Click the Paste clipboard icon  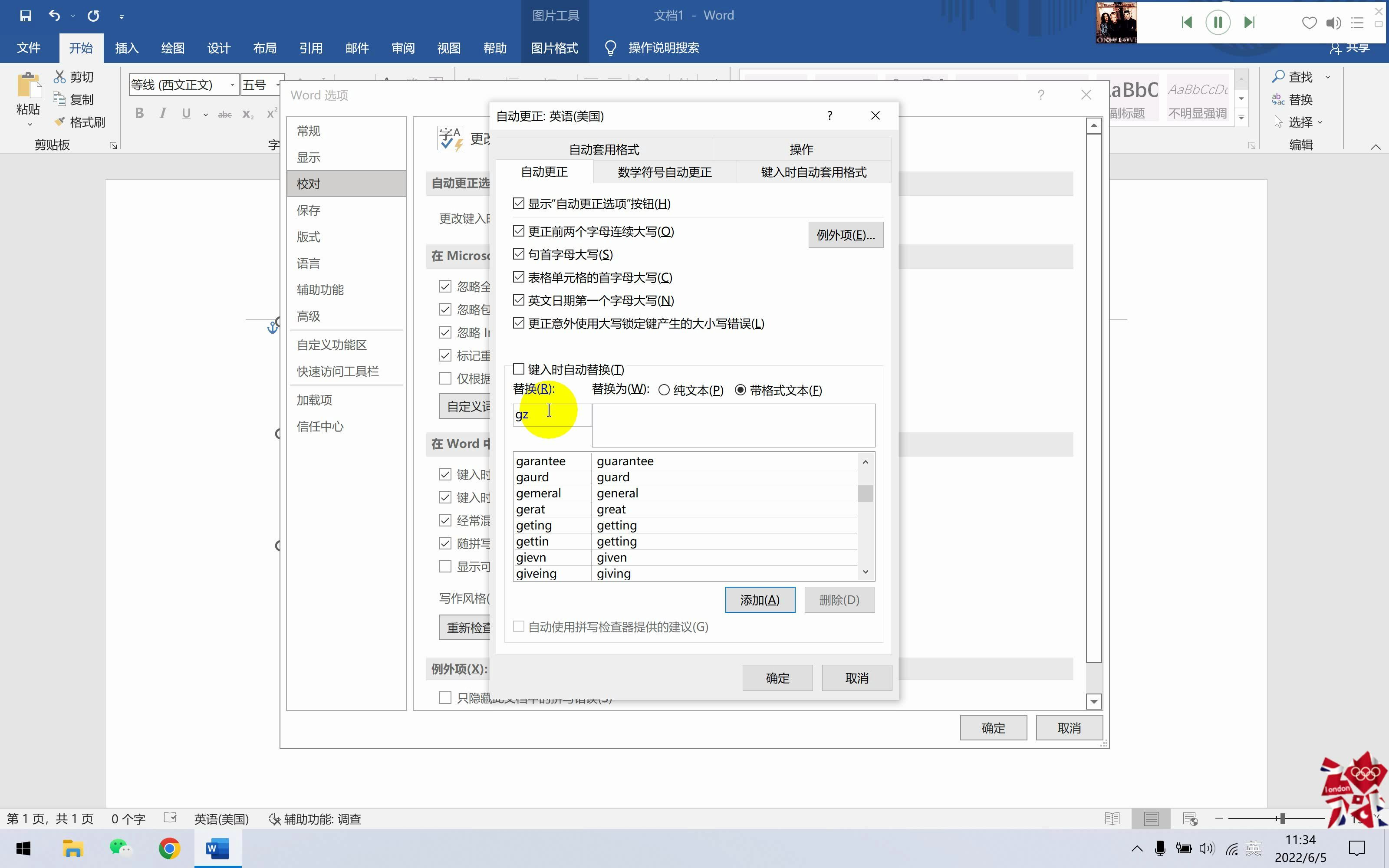(28, 86)
